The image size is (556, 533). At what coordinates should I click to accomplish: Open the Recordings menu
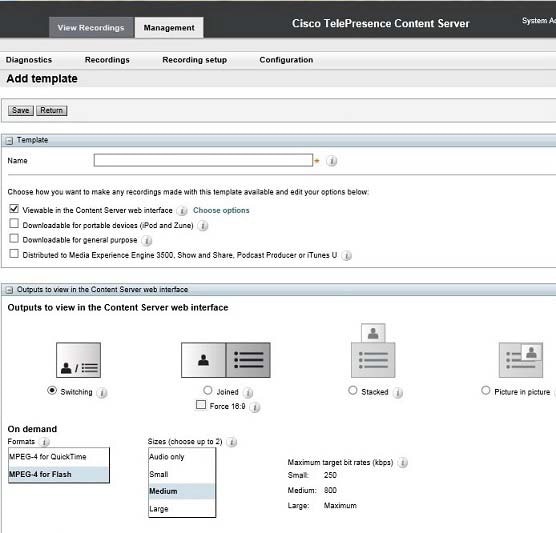click(x=107, y=60)
